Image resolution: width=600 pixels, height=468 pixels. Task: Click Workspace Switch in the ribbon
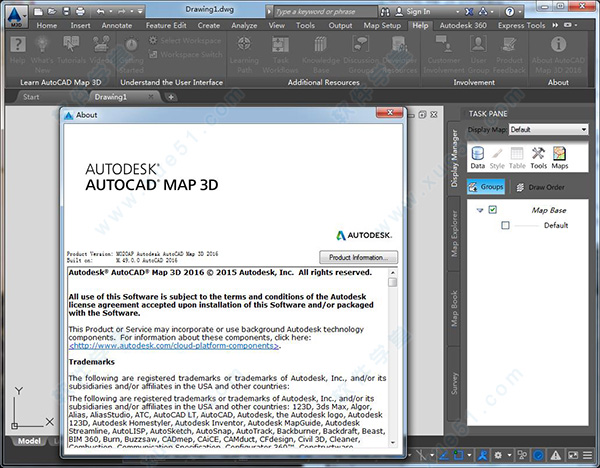click(x=186, y=54)
